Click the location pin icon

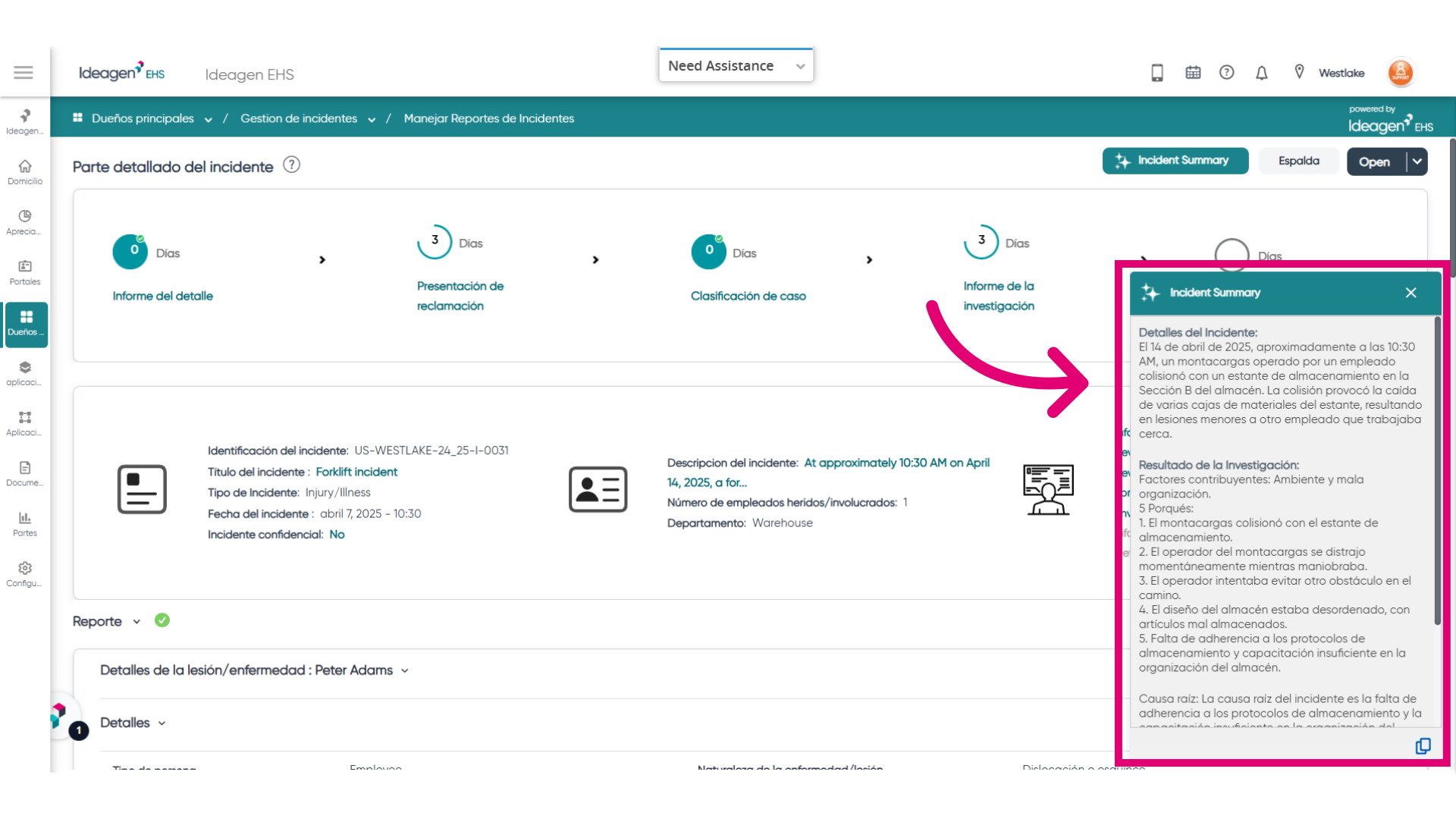coord(1299,72)
